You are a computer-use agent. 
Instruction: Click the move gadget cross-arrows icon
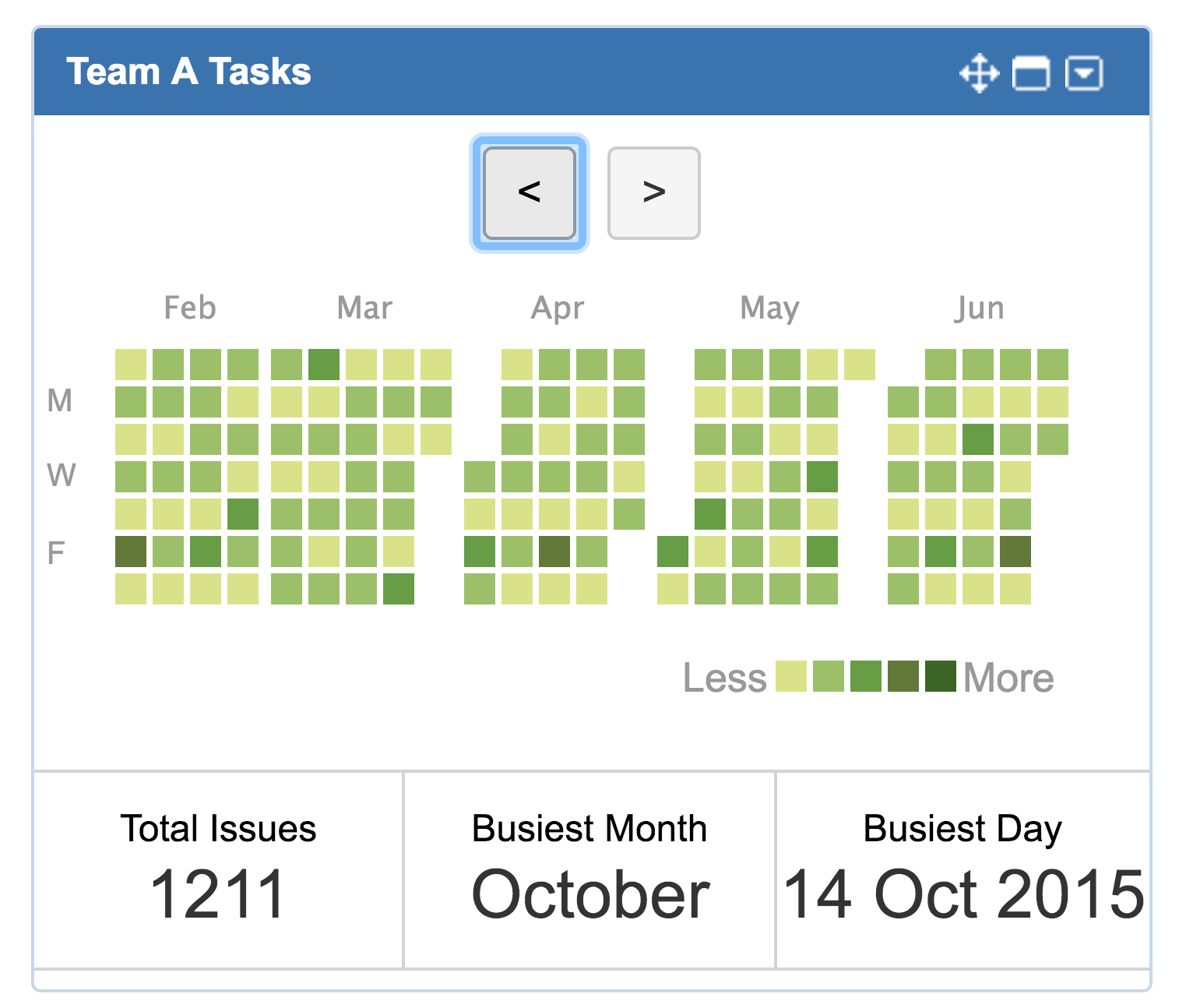[x=979, y=74]
